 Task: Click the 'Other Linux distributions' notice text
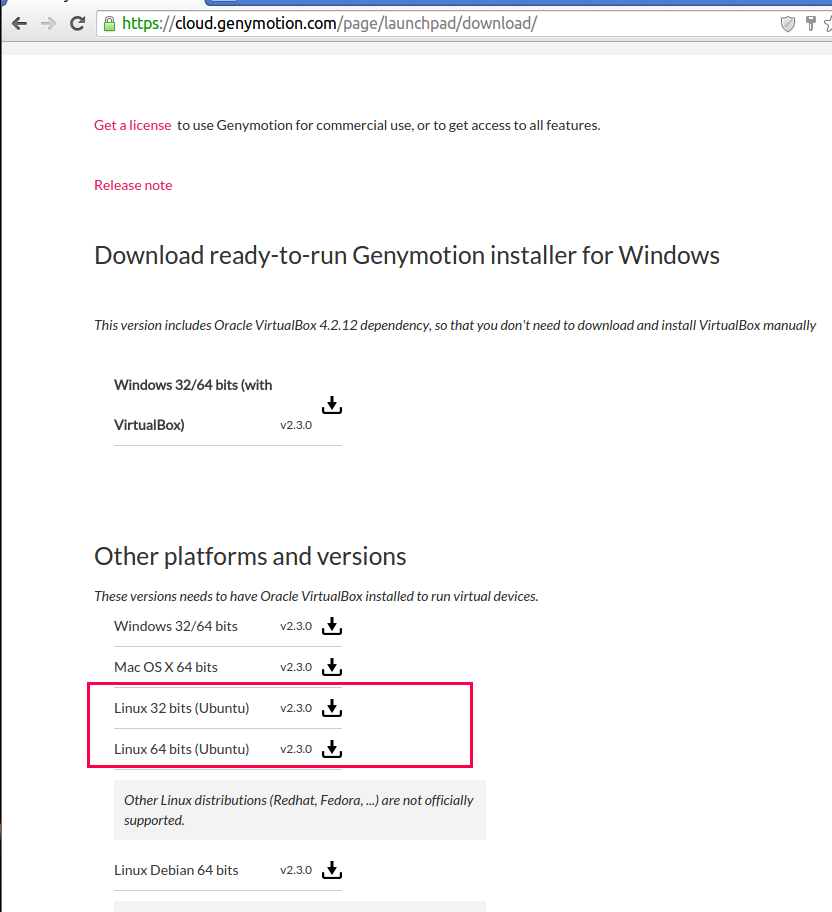point(299,810)
